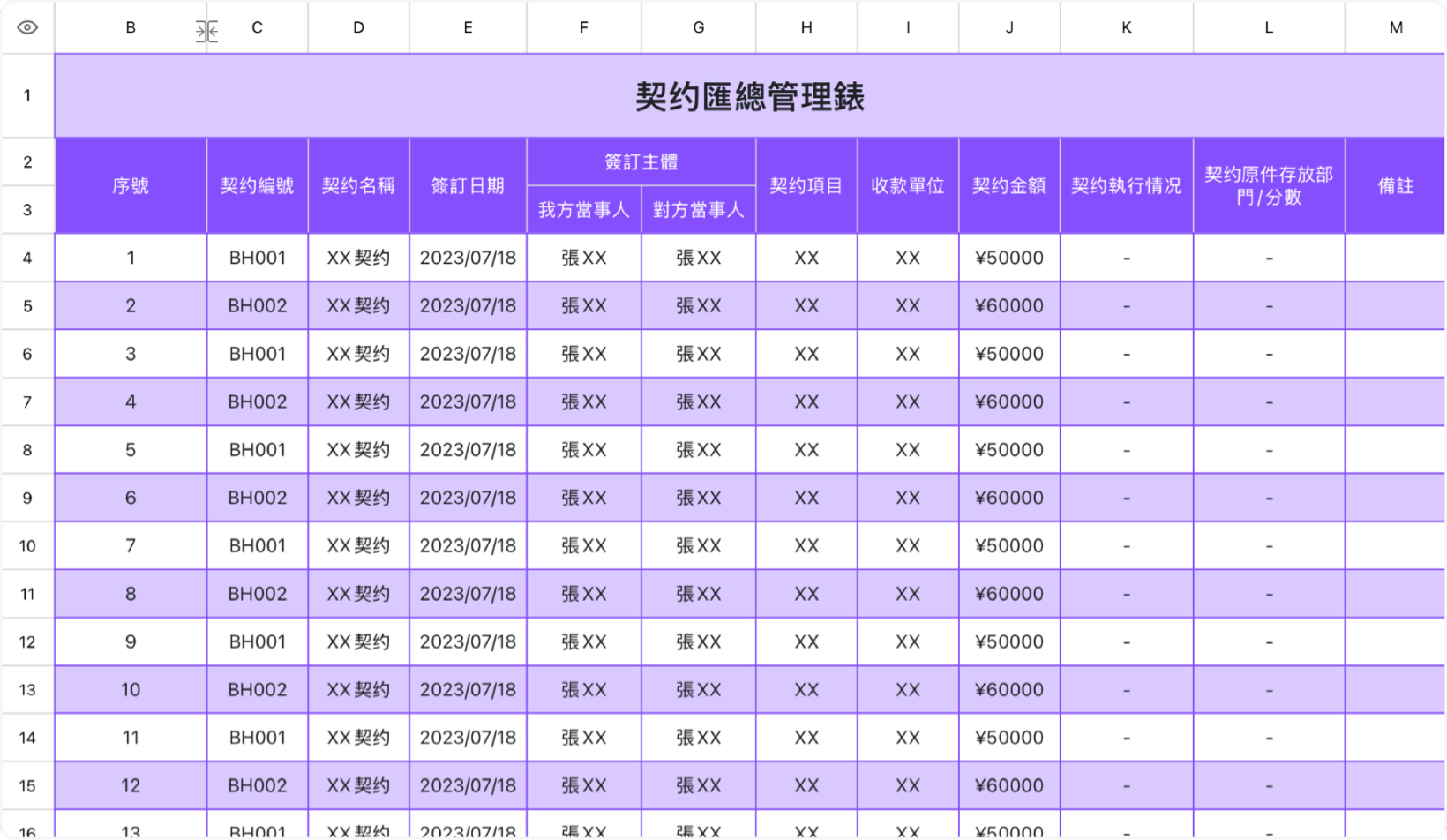Expand hidden columns between B and C
Image resolution: width=1447 pixels, height=840 pixels.
point(206,32)
